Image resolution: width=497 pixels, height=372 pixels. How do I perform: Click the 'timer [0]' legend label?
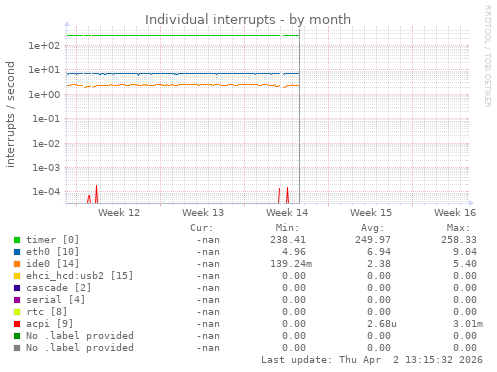53,240
